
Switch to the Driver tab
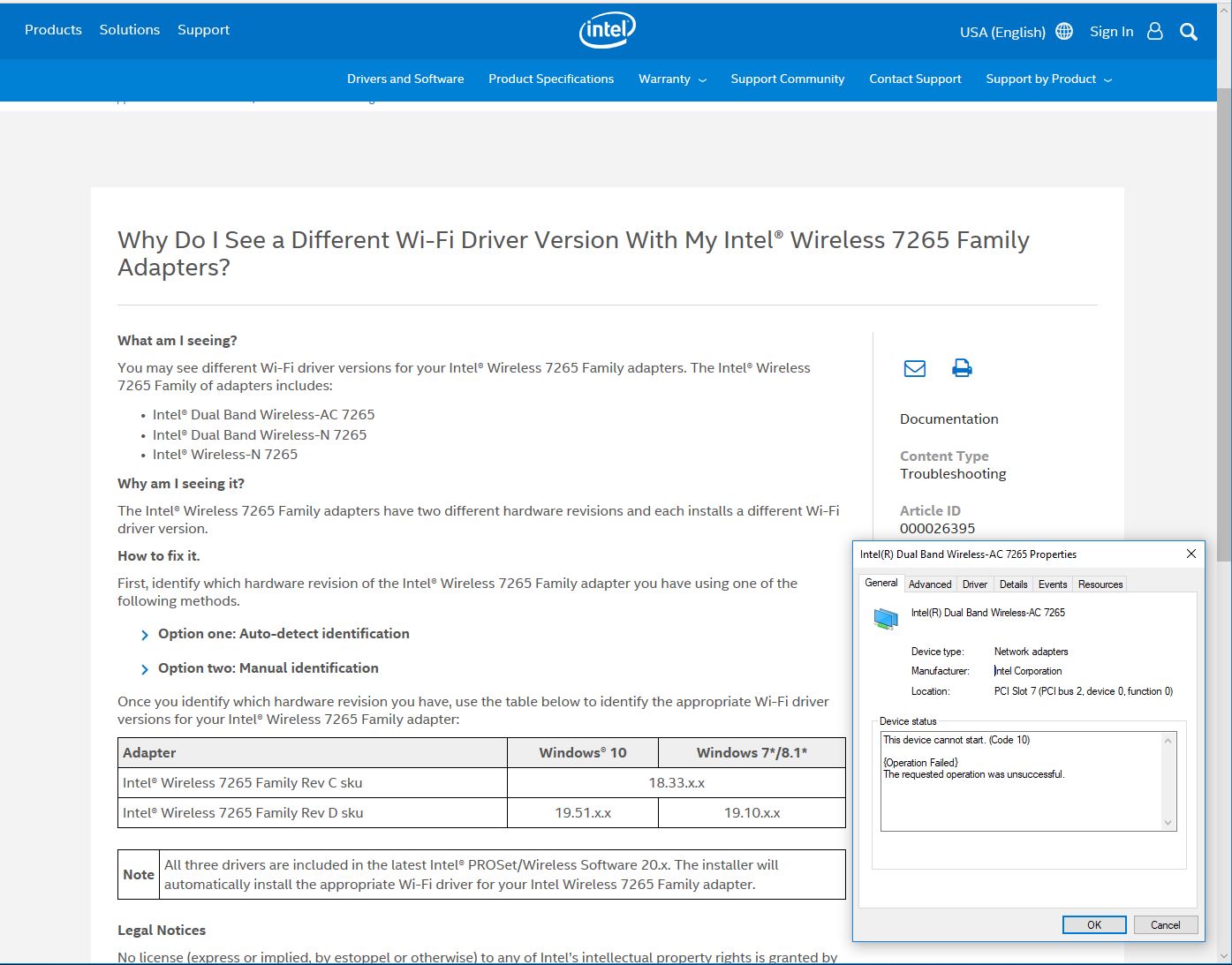click(x=975, y=584)
